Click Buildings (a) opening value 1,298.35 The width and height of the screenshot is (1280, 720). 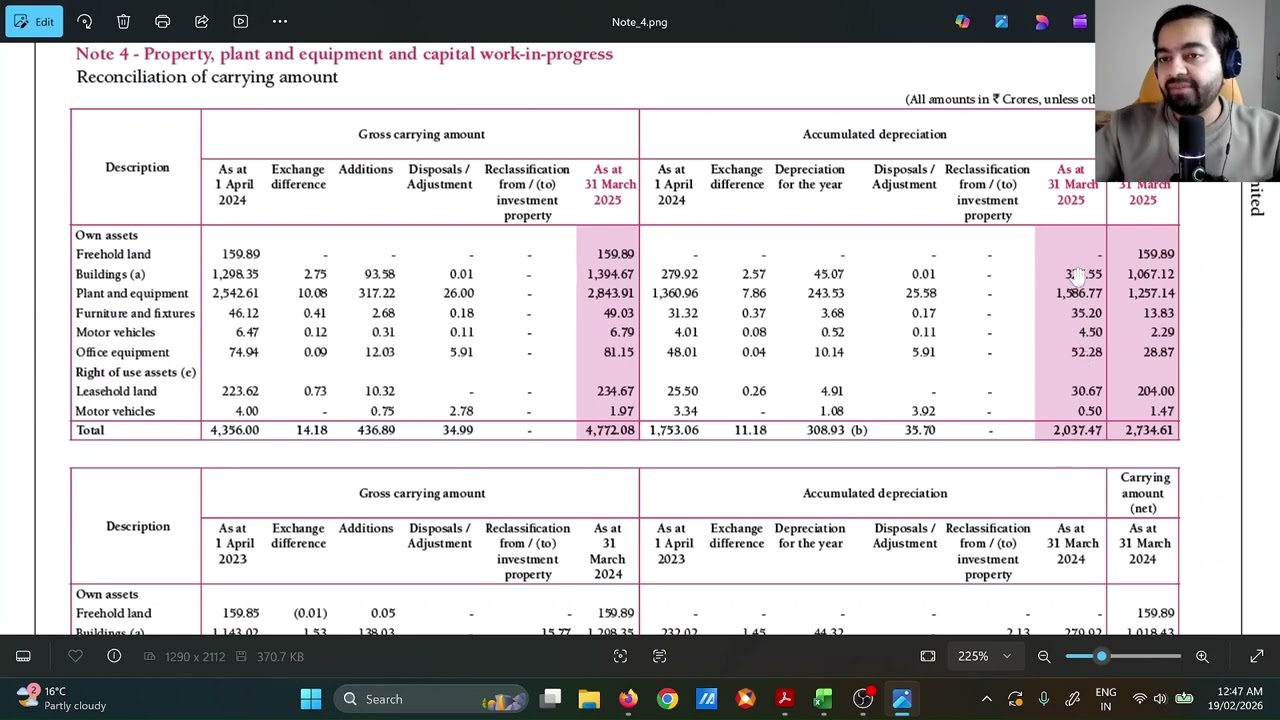click(235, 274)
